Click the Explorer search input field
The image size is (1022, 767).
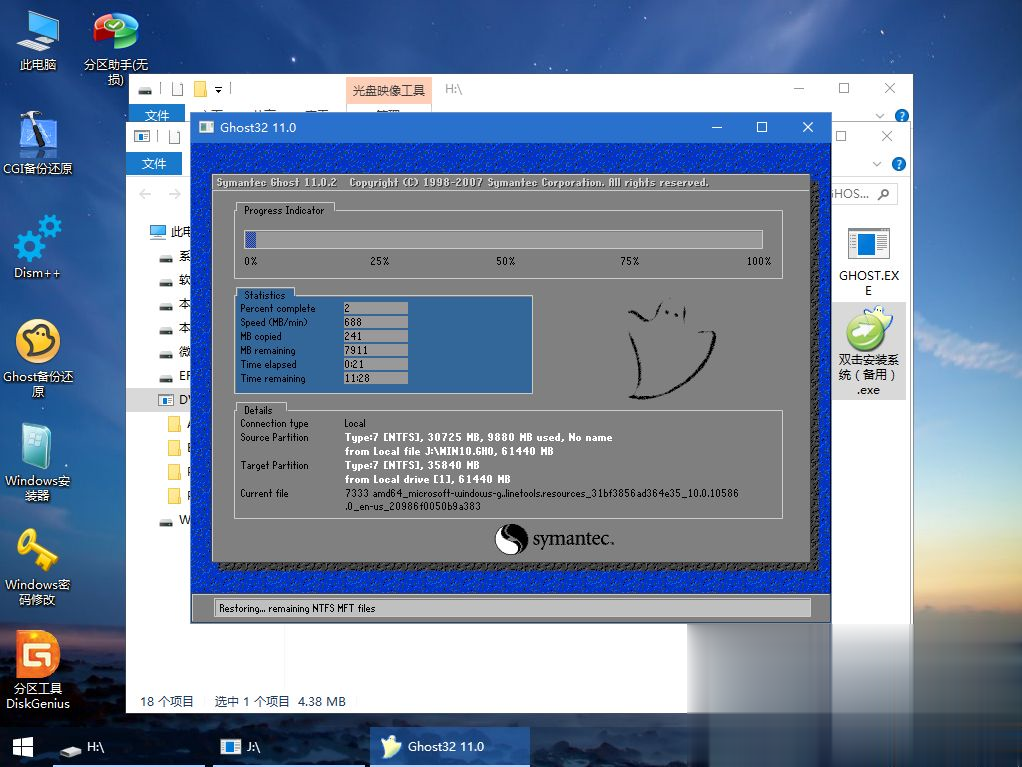click(864, 194)
